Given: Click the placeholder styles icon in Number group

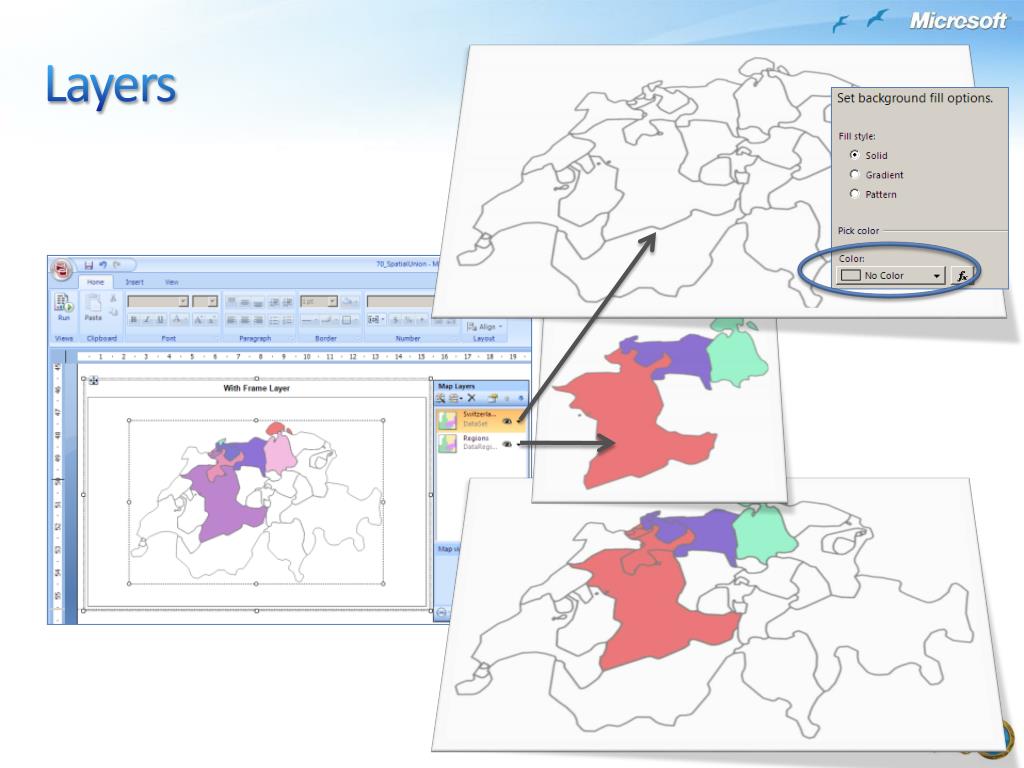Looking at the screenshot, I should pyautogui.click(x=377, y=320).
